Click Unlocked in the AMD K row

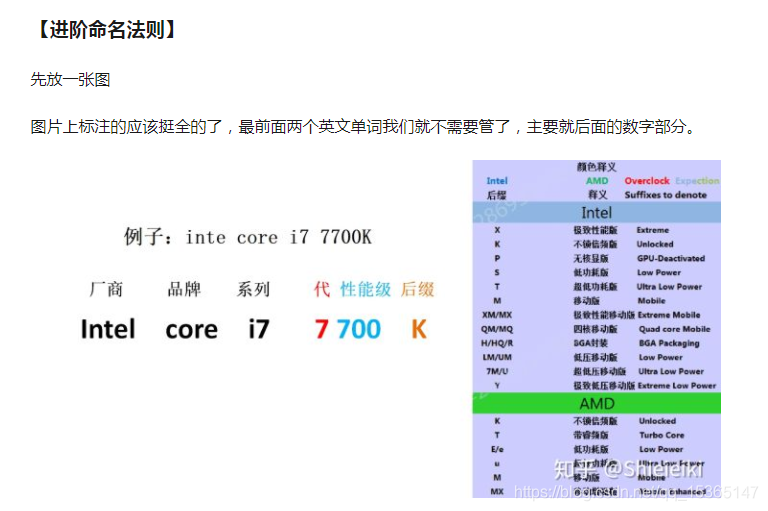657,421
